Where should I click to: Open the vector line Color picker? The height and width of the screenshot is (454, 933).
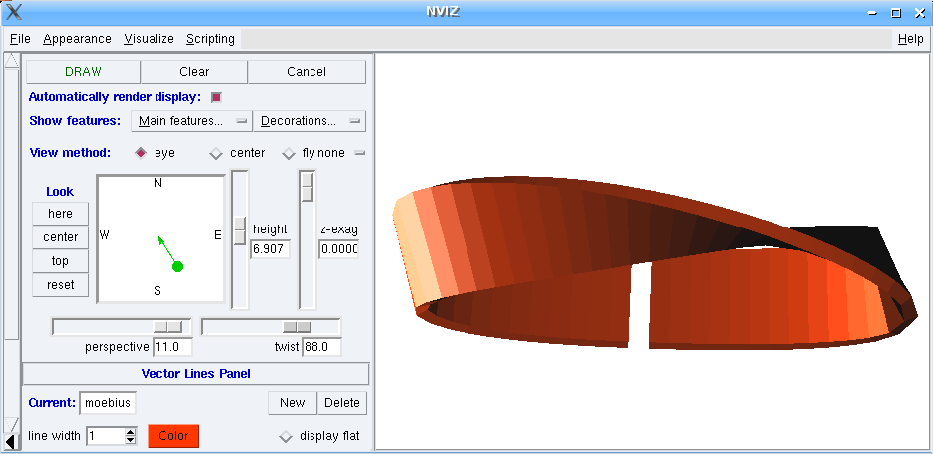point(174,436)
